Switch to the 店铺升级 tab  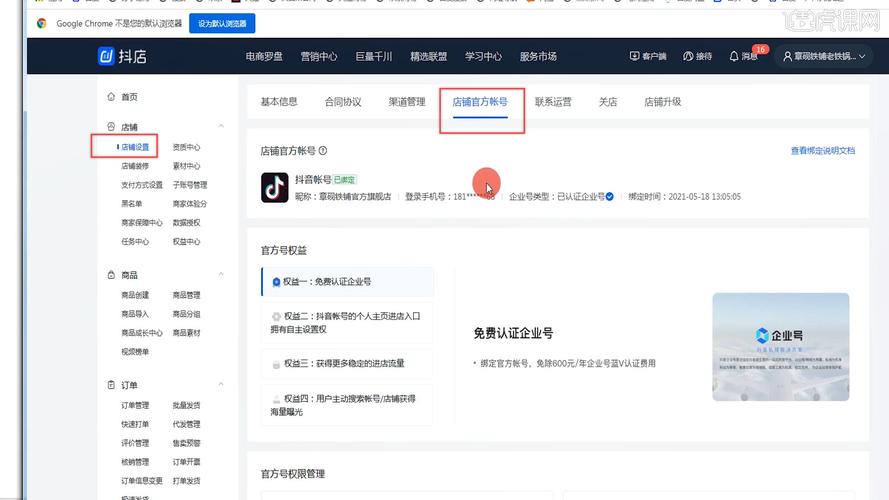tap(663, 101)
